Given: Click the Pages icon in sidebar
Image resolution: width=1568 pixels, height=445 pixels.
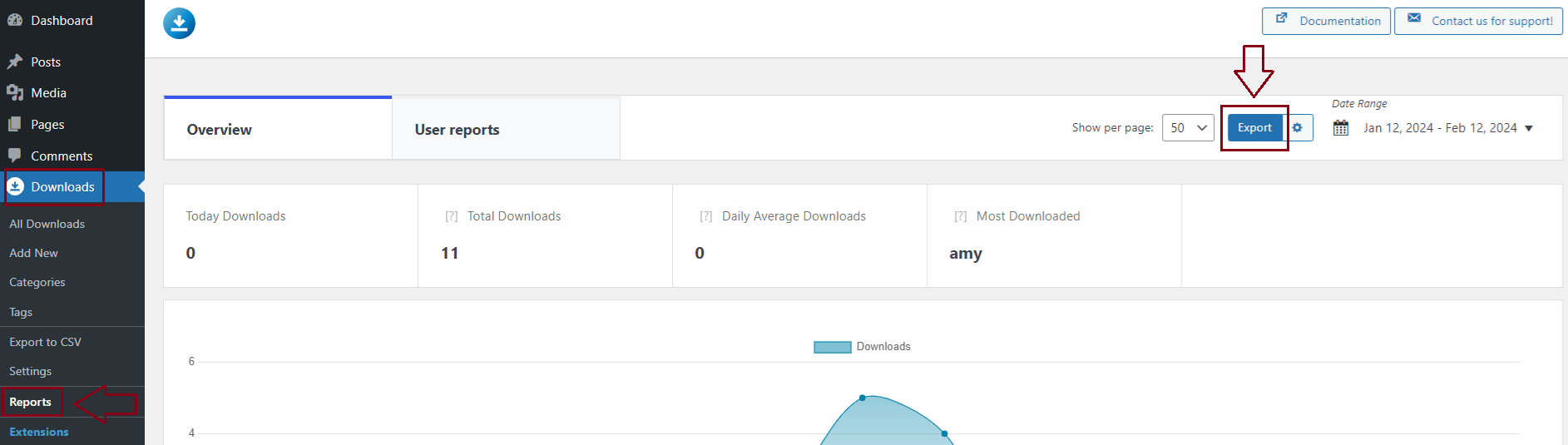Looking at the screenshot, I should click(15, 124).
